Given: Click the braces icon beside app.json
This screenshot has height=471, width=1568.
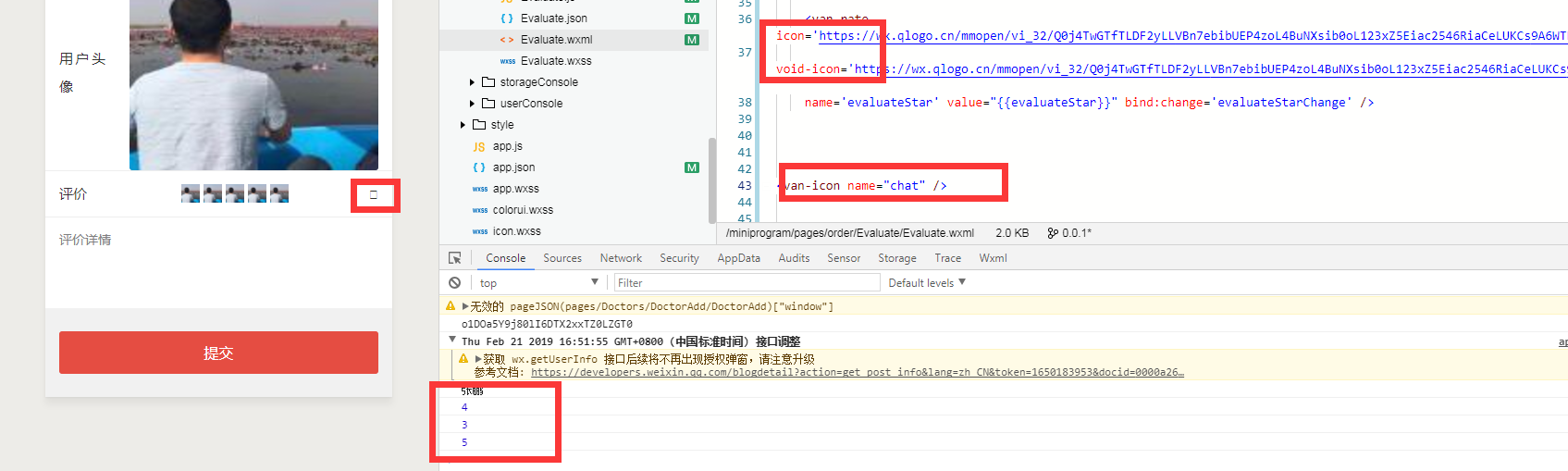Looking at the screenshot, I should pyautogui.click(x=479, y=167).
